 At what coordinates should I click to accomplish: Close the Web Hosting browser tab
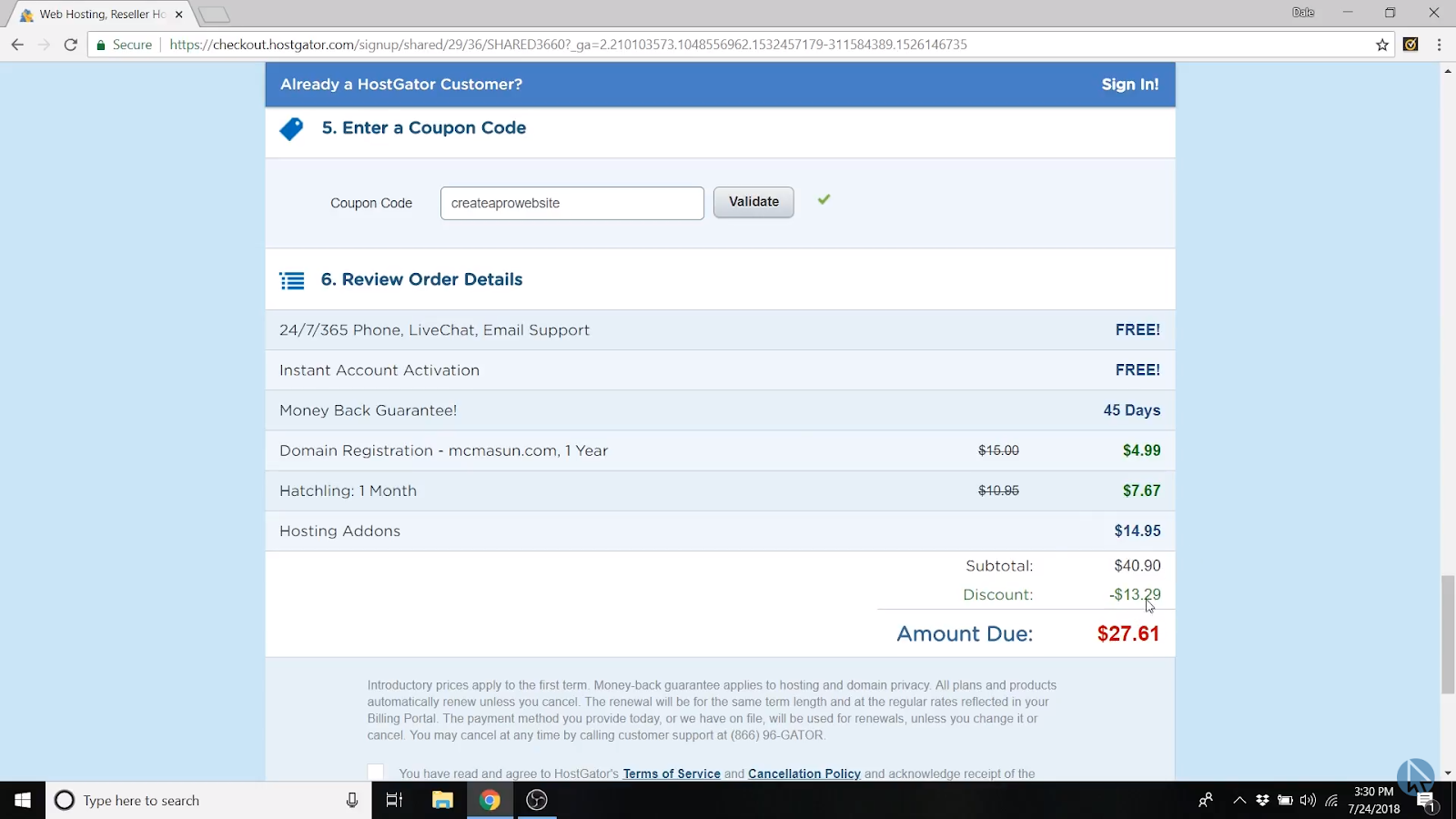point(178,15)
